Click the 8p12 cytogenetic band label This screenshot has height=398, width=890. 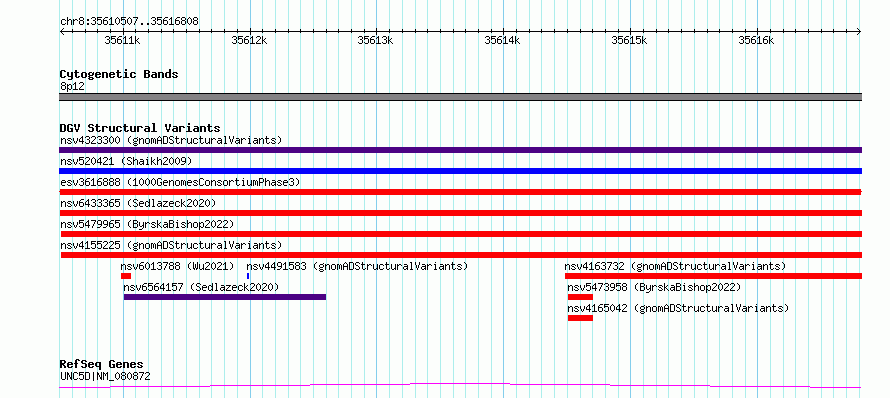point(72,86)
